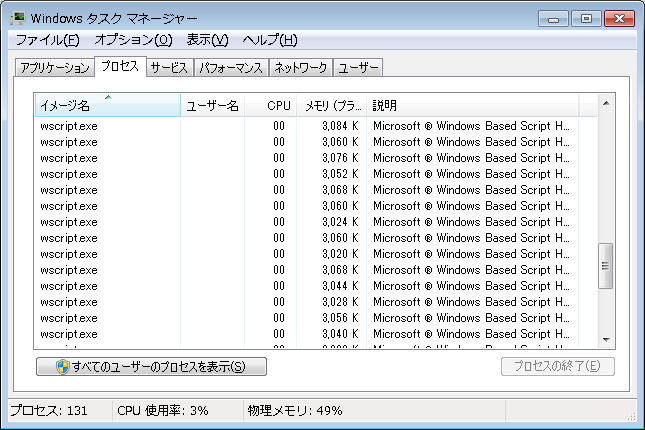Maximize the Task Manager window
Viewport: 645px width, 430px height.
[x=586, y=19]
